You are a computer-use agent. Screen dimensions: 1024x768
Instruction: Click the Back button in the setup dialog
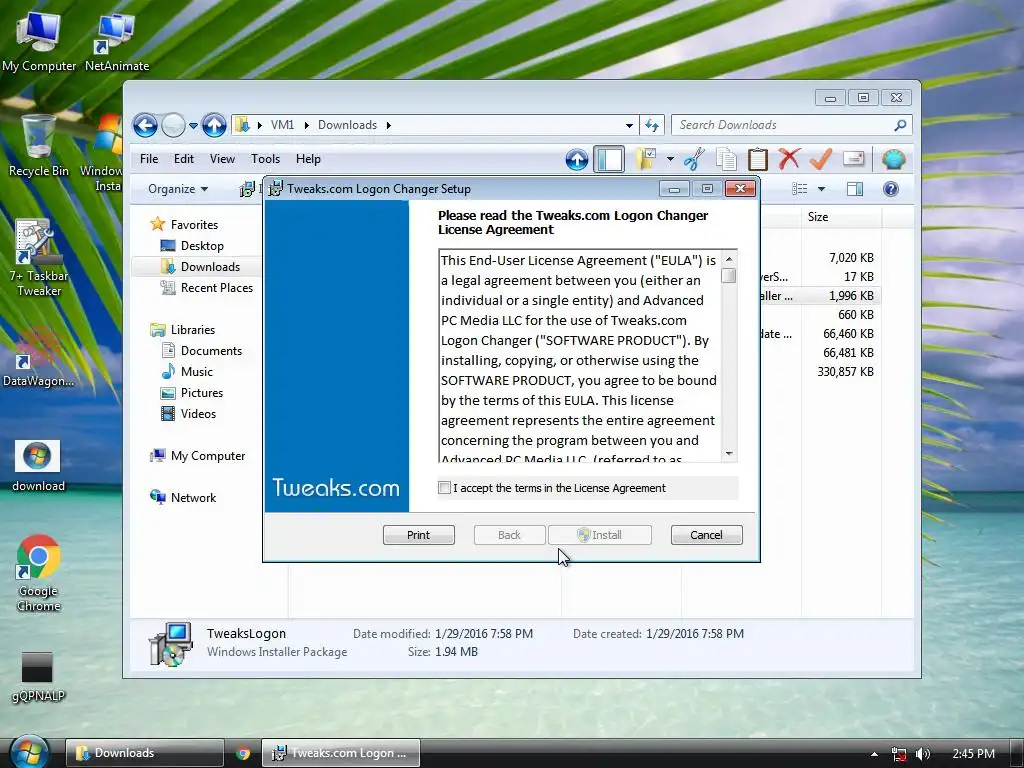point(509,535)
